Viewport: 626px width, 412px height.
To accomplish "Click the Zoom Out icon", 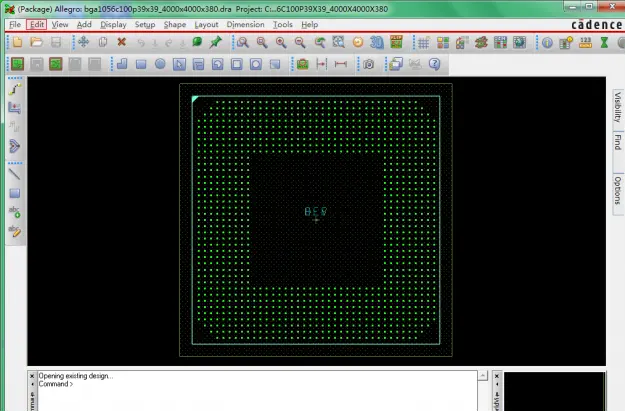I will point(300,42).
